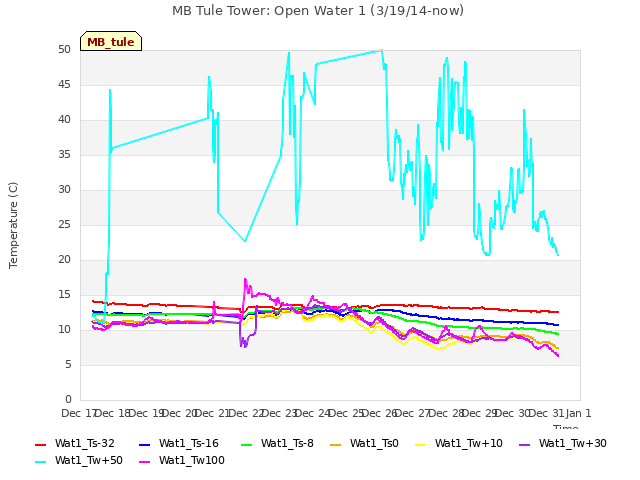The height and width of the screenshot is (480, 640).
Task: Click the MB_tule label box
Action: click(x=111, y=41)
